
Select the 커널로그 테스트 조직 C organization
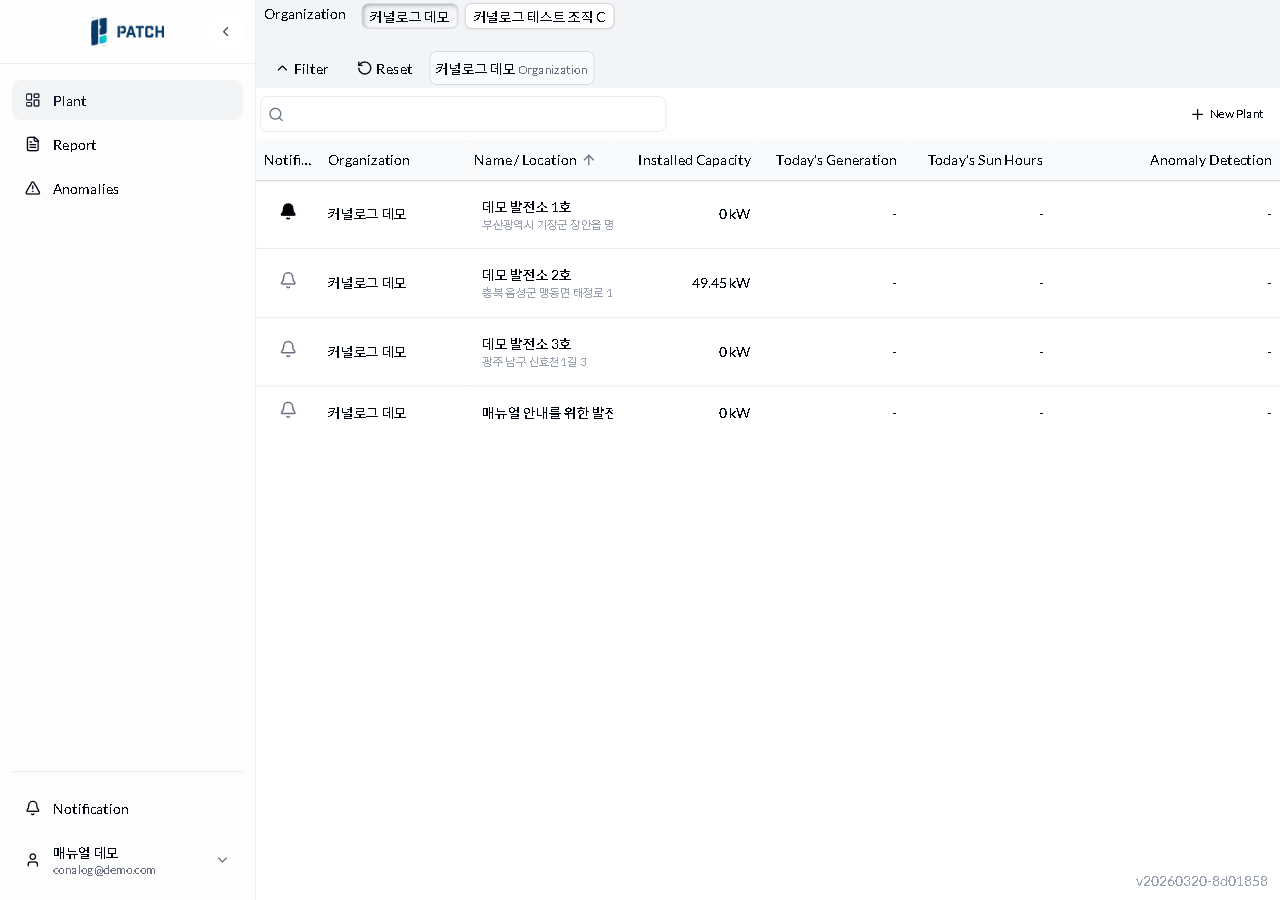(539, 16)
